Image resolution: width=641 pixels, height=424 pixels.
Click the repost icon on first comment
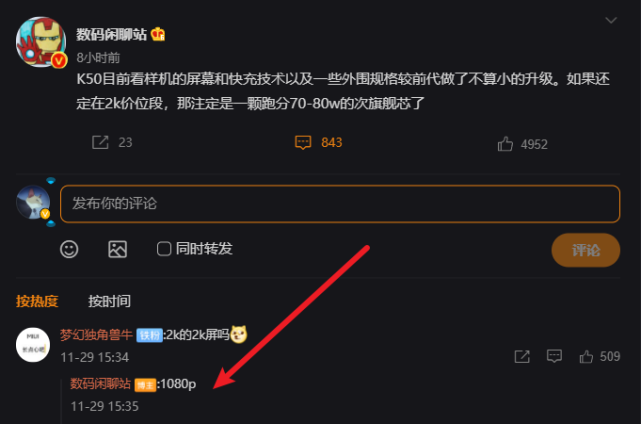(522, 357)
